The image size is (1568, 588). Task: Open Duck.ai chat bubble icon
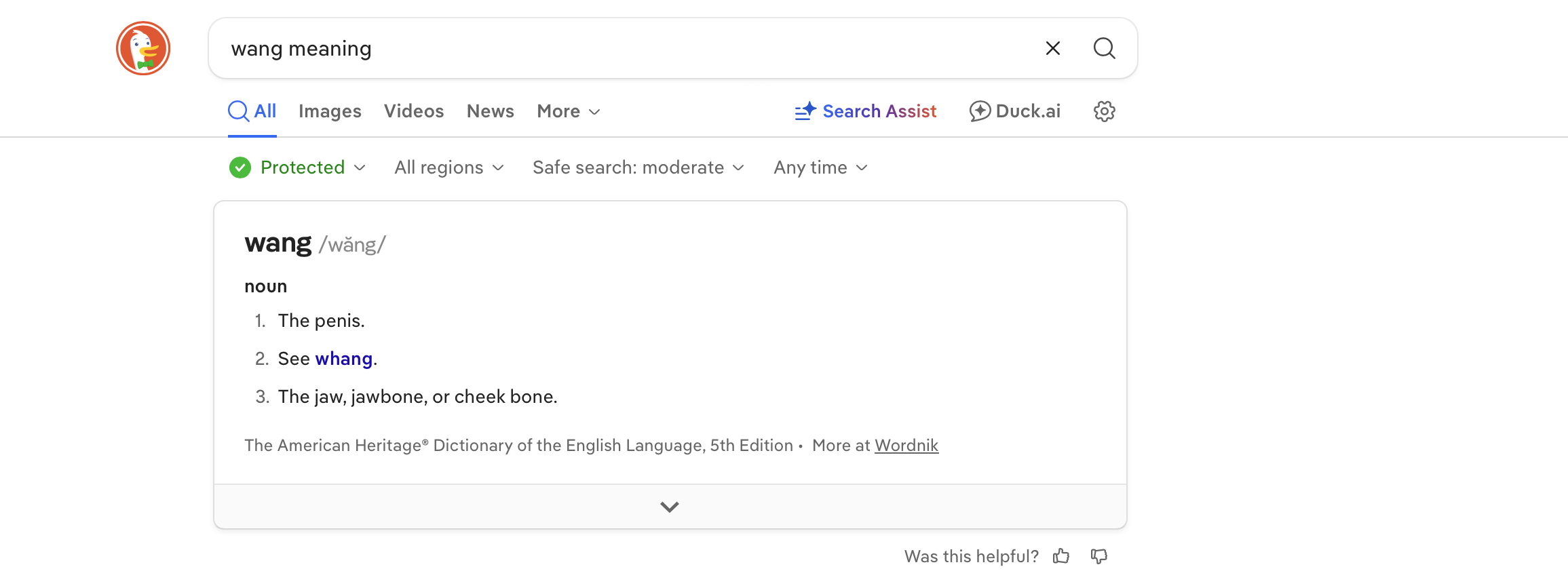click(980, 111)
